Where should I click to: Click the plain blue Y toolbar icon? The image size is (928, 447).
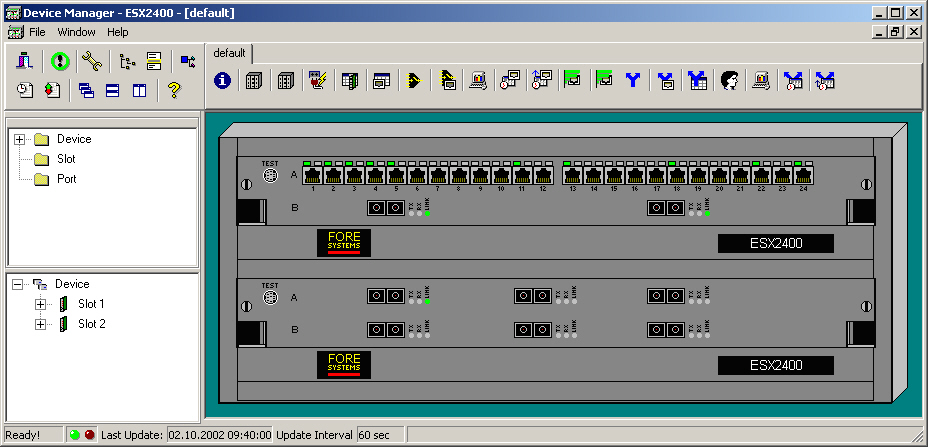[632, 80]
